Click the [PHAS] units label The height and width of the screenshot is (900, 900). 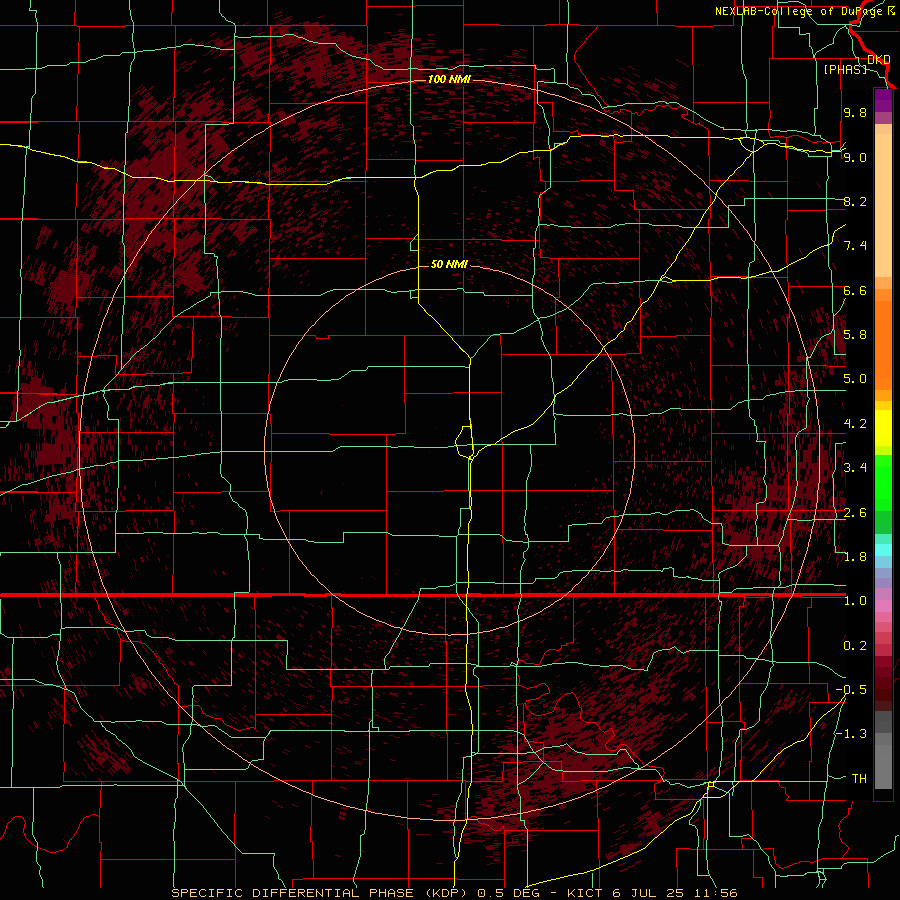(845, 69)
